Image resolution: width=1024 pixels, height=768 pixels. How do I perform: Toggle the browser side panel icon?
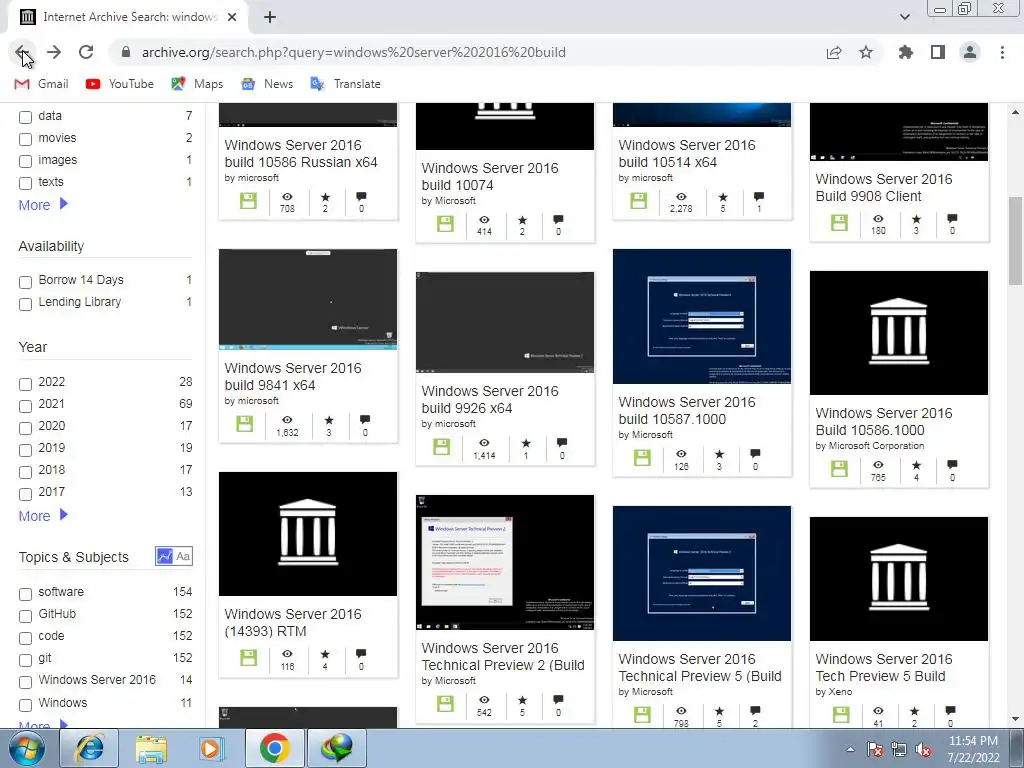click(x=938, y=52)
